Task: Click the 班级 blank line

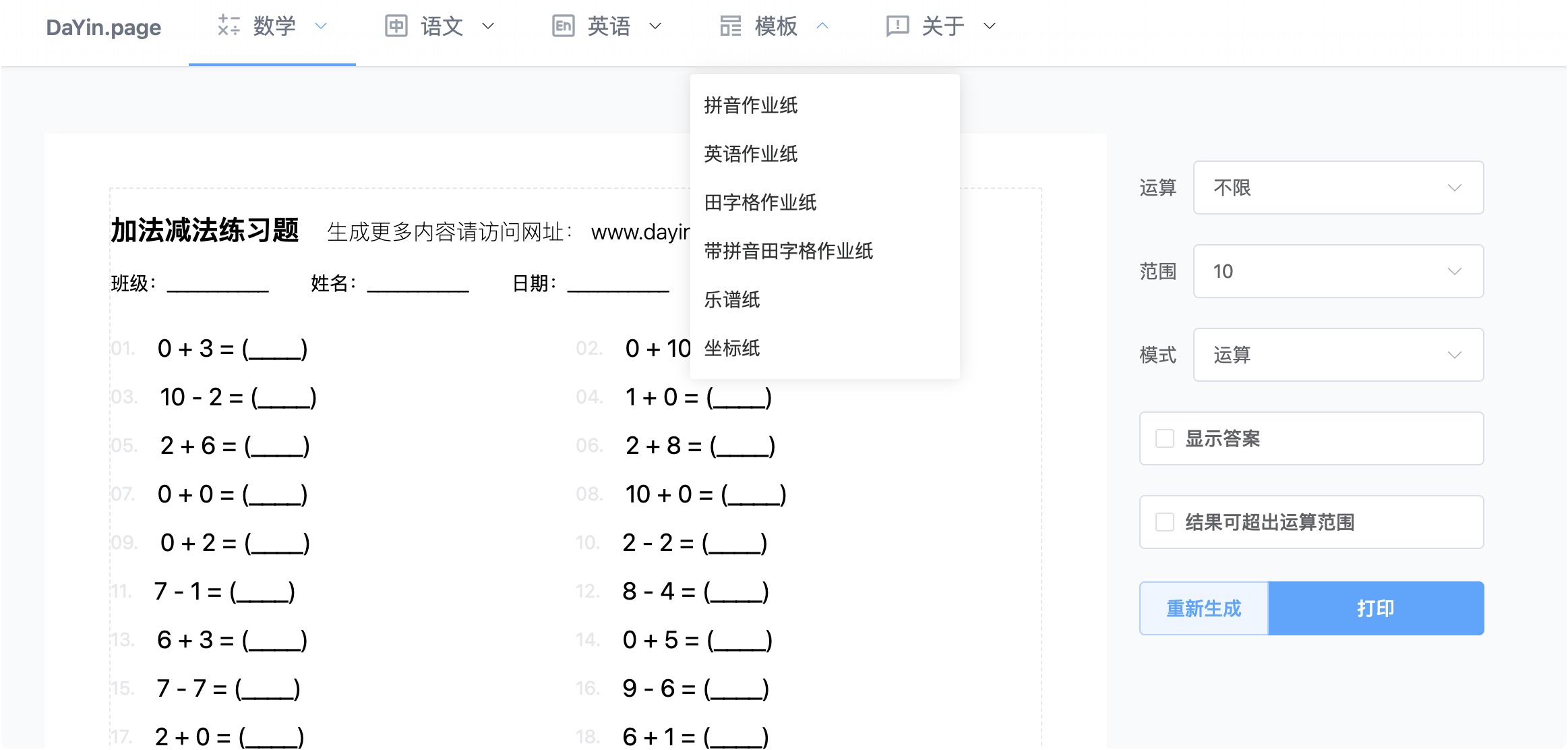Action: [x=218, y=284]
